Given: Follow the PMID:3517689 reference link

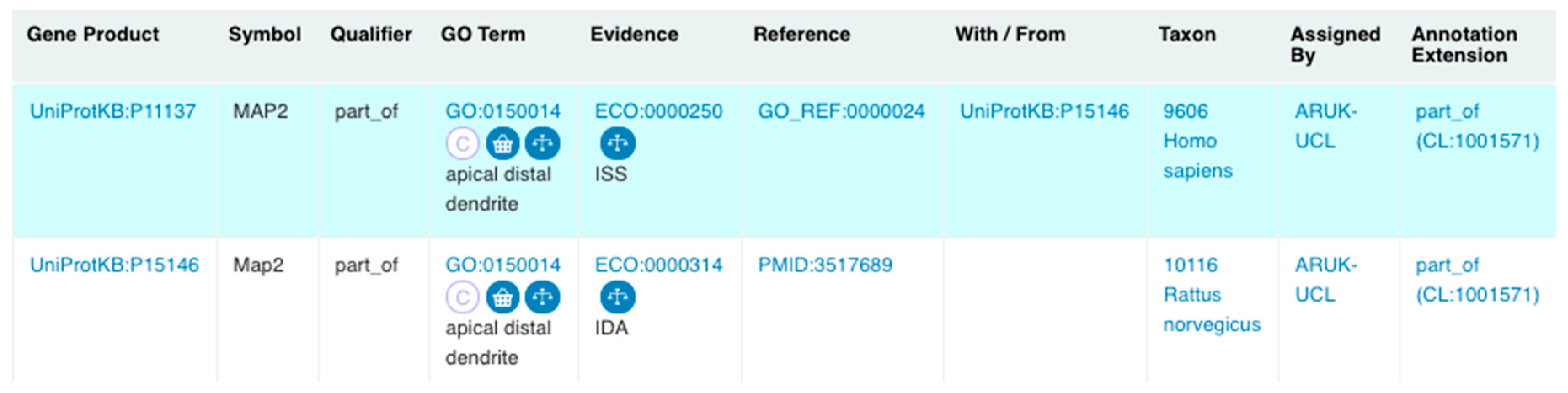Looking at the screenshot, I should click(x=825, y=265).
